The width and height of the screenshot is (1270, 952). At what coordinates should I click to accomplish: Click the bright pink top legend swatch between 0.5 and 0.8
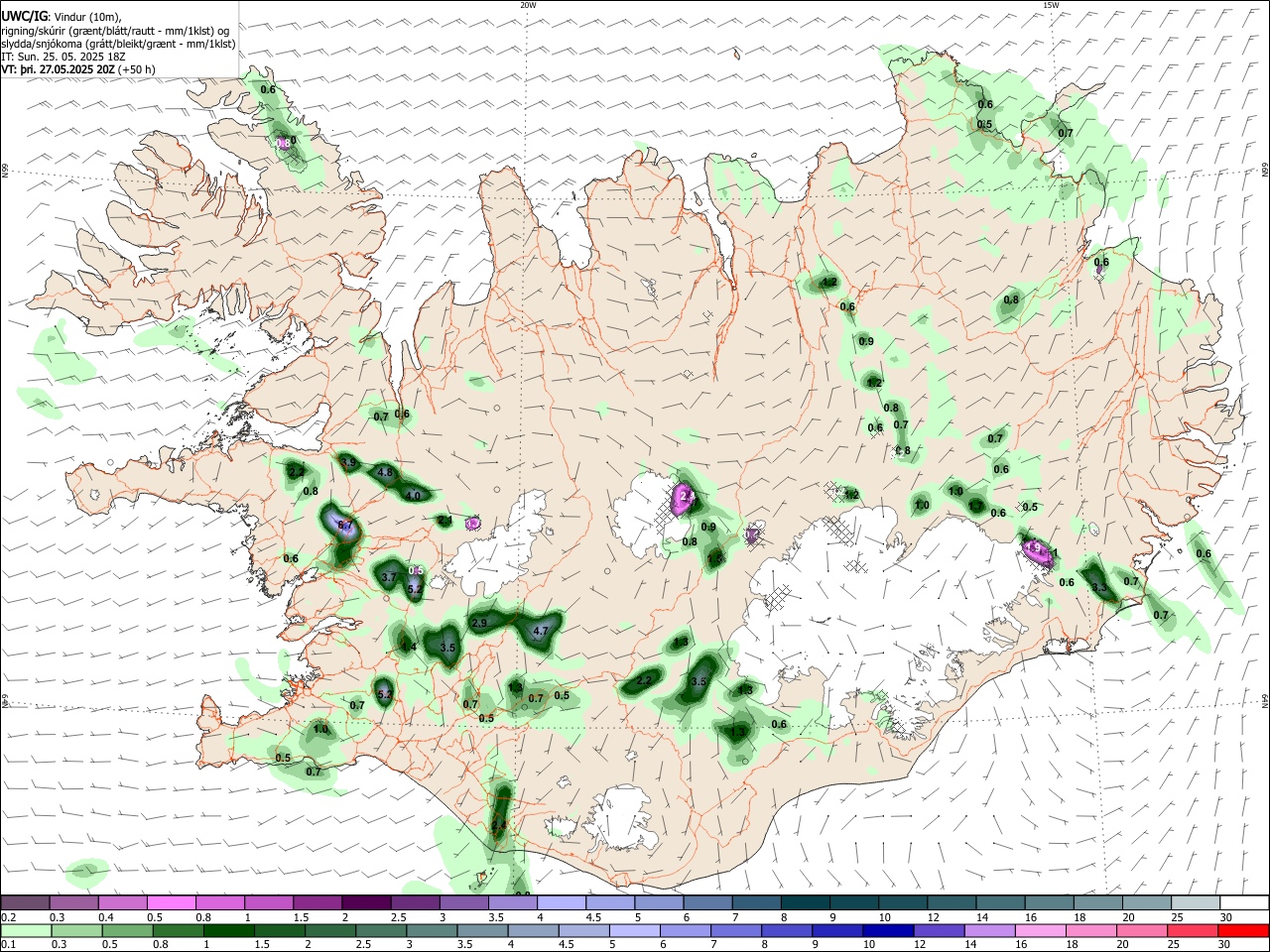tap(171, 902)
